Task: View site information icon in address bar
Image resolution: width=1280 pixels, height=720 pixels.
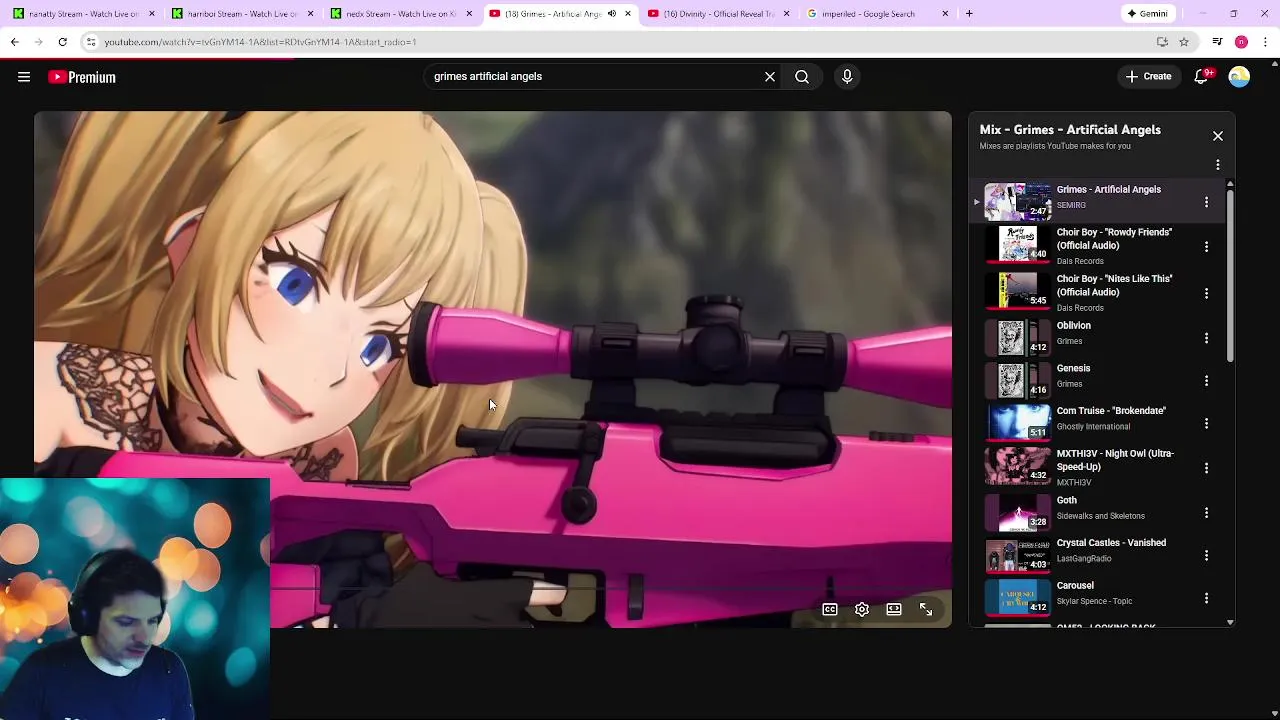Action: coord(90,42)
